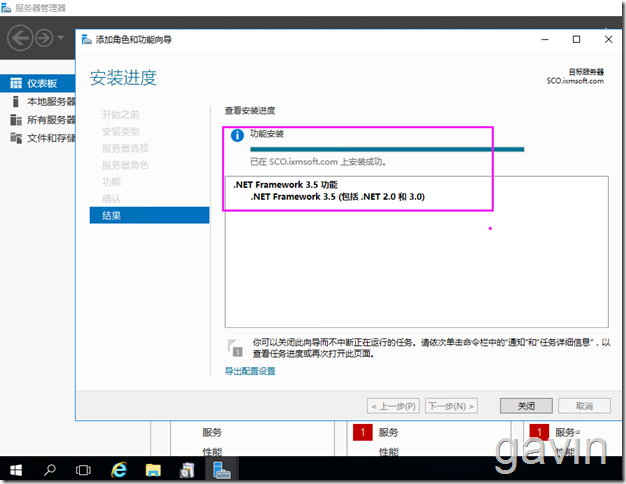Click the completed installation progress bar
Image resolution: width=626 pixels, height=484 pixels.
coord(387,149)
